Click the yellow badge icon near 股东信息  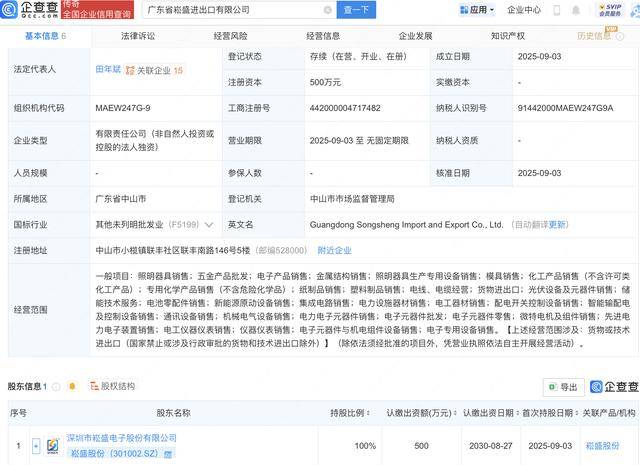(72, 386)
